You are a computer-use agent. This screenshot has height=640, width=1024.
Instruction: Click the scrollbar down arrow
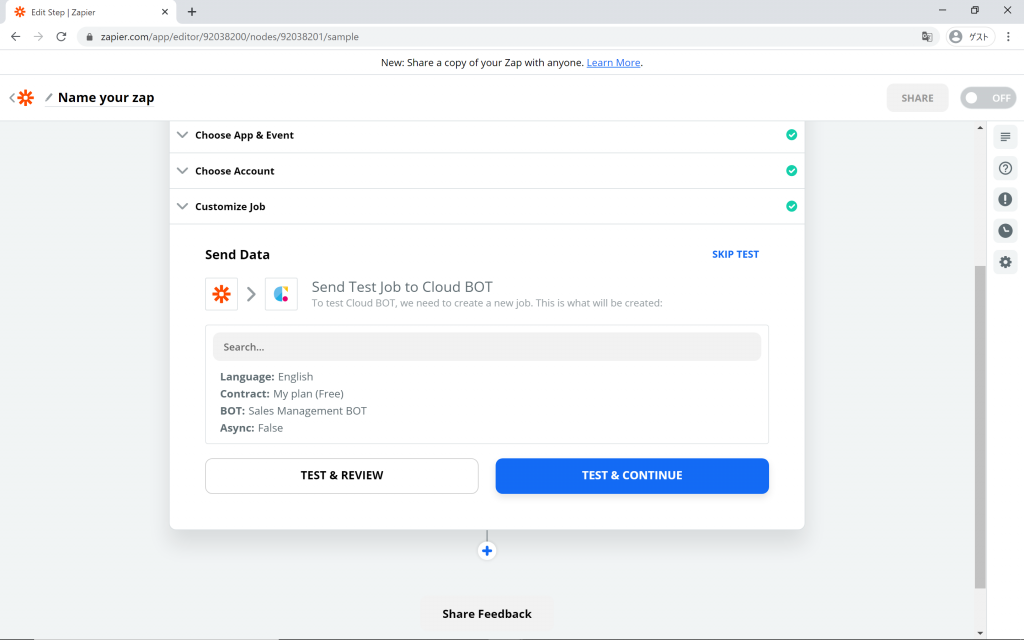pos(980,633)
